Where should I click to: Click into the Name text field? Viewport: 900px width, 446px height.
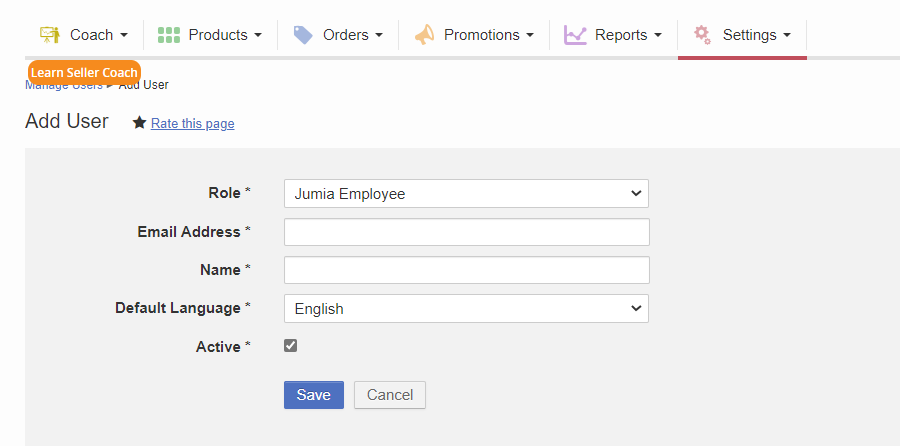[x=466, y=270]
